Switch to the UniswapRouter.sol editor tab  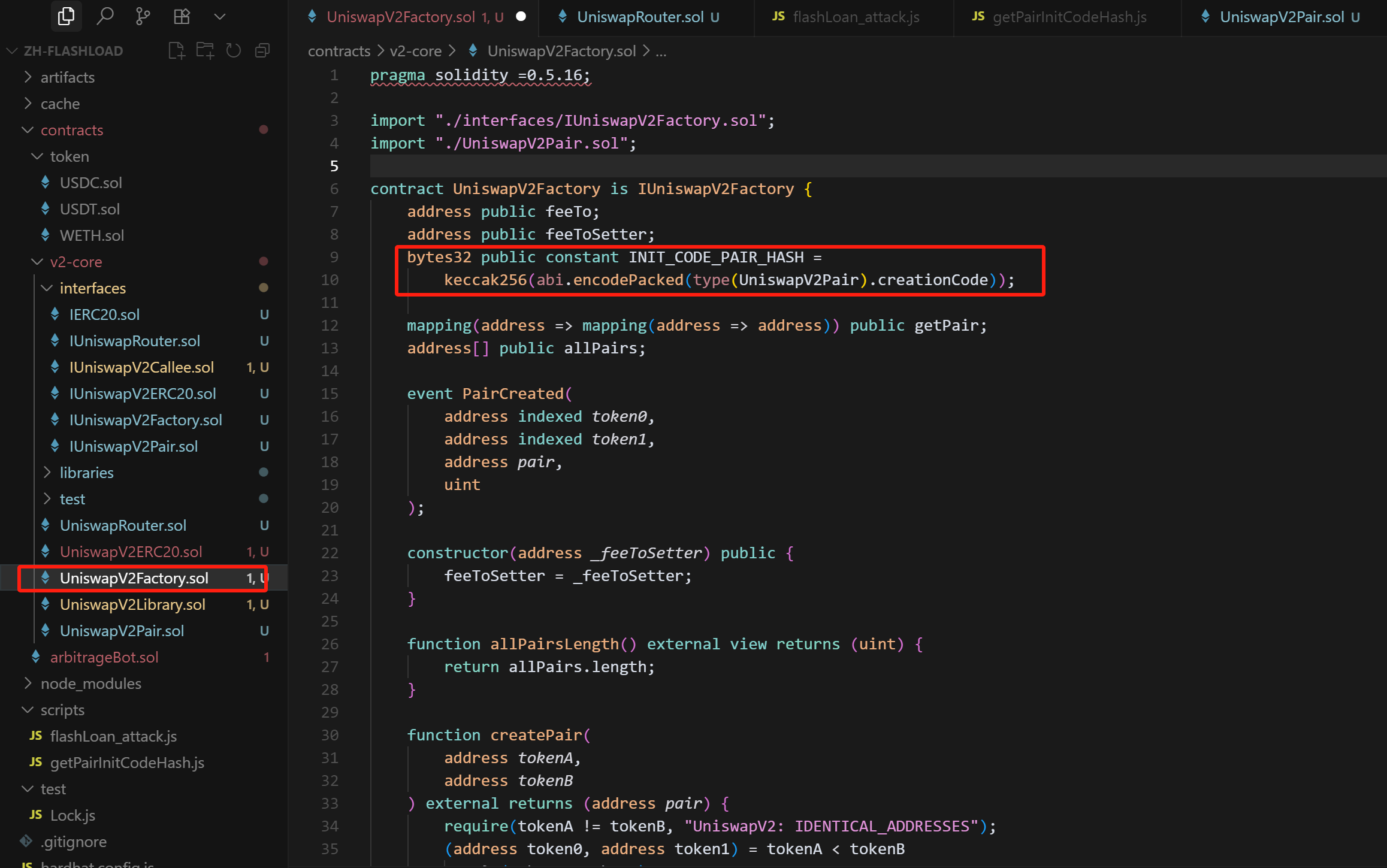pyautogui.click(x=646, y=17)
